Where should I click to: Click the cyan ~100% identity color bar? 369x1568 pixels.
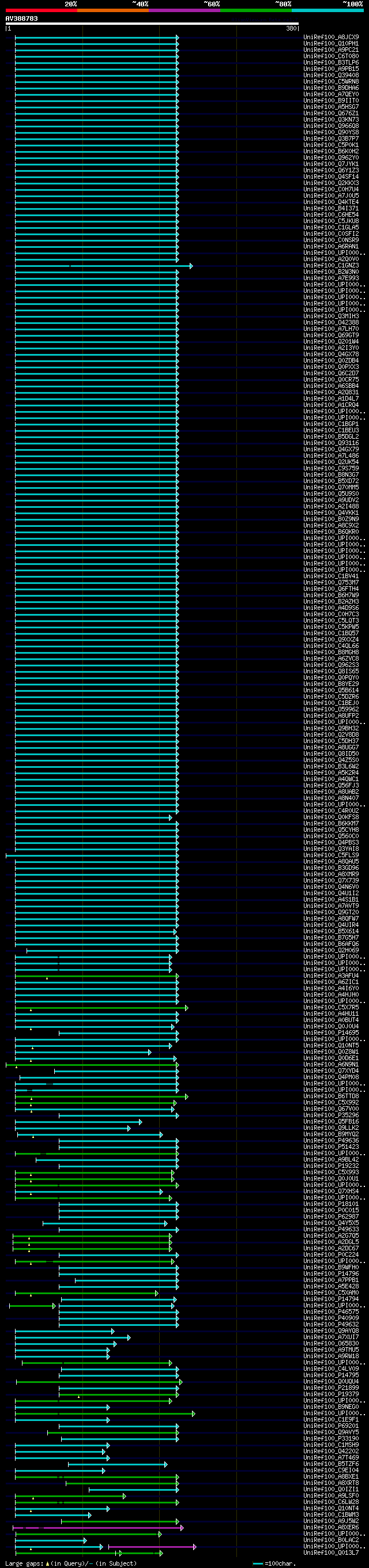[327, 10]
